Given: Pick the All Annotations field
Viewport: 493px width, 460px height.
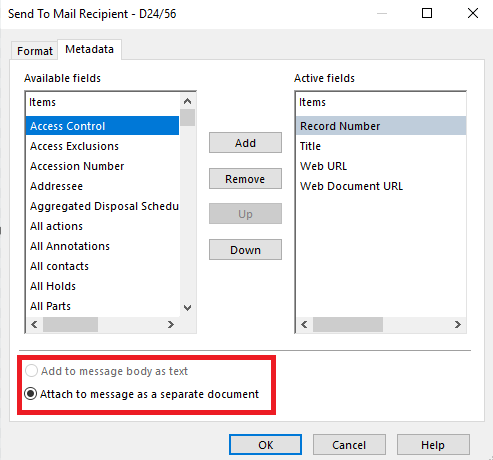Looking at the screenshot, I should click(x=102, y=246).
